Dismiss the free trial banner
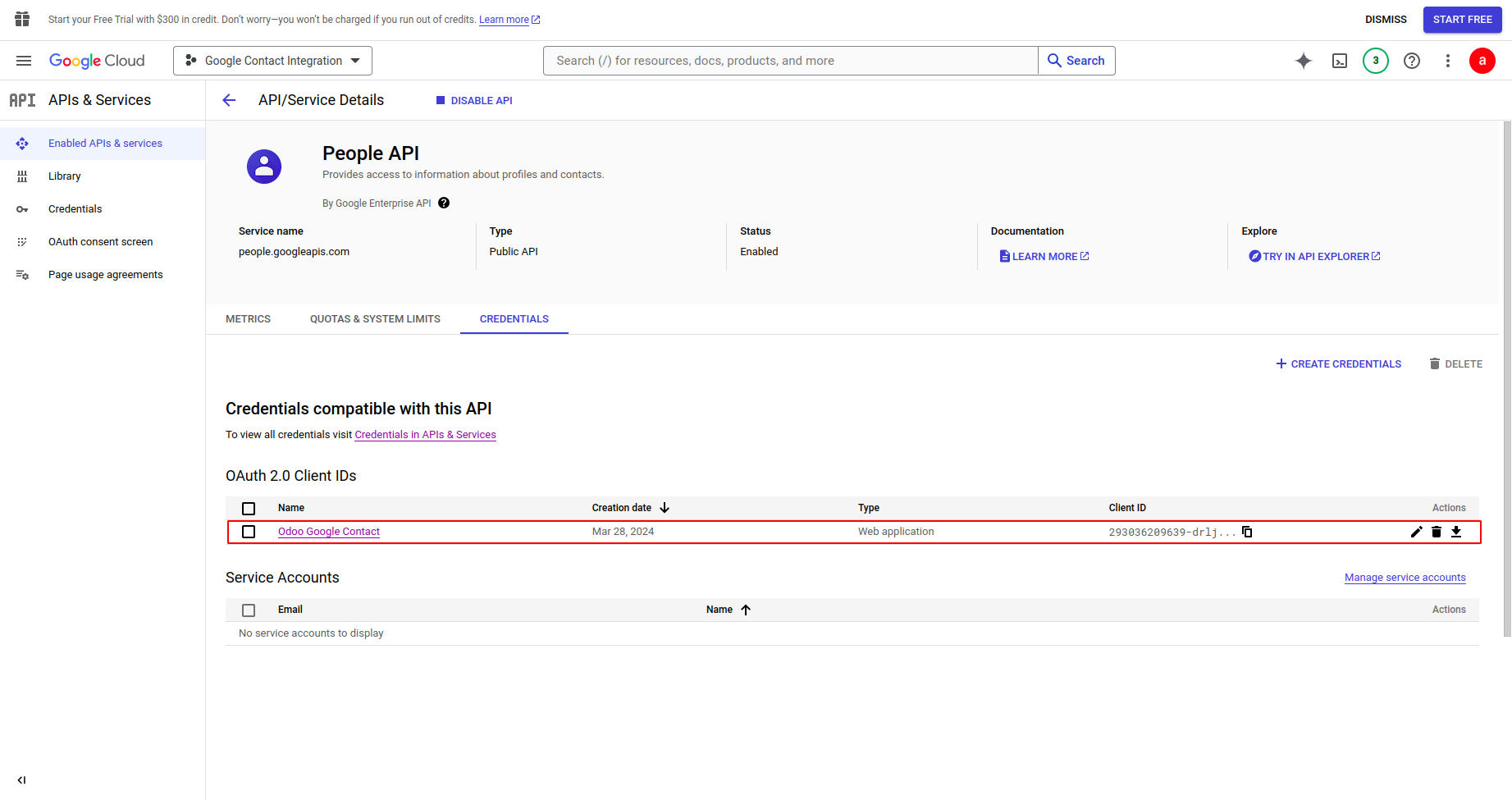The height and width of the screenshot is (800, 1512). (x=1386, y=20)
